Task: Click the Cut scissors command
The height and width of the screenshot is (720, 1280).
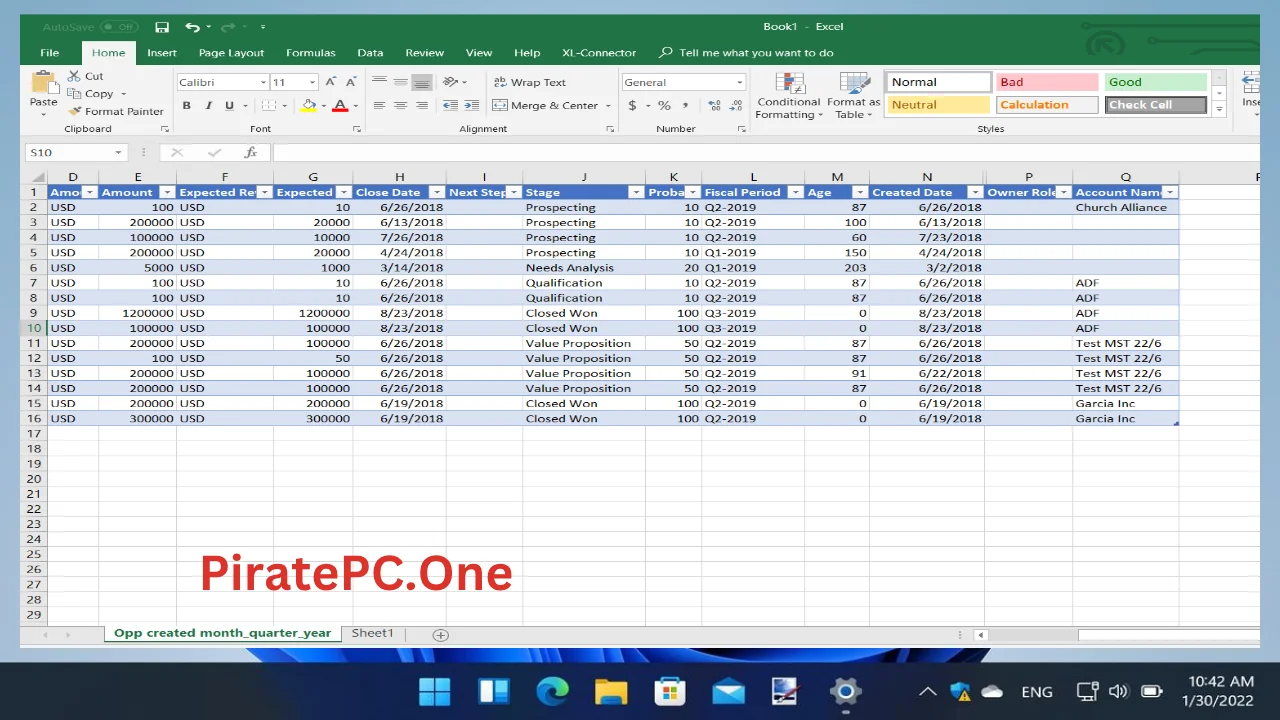Action: pyautogui.click(x=86, y=76)
